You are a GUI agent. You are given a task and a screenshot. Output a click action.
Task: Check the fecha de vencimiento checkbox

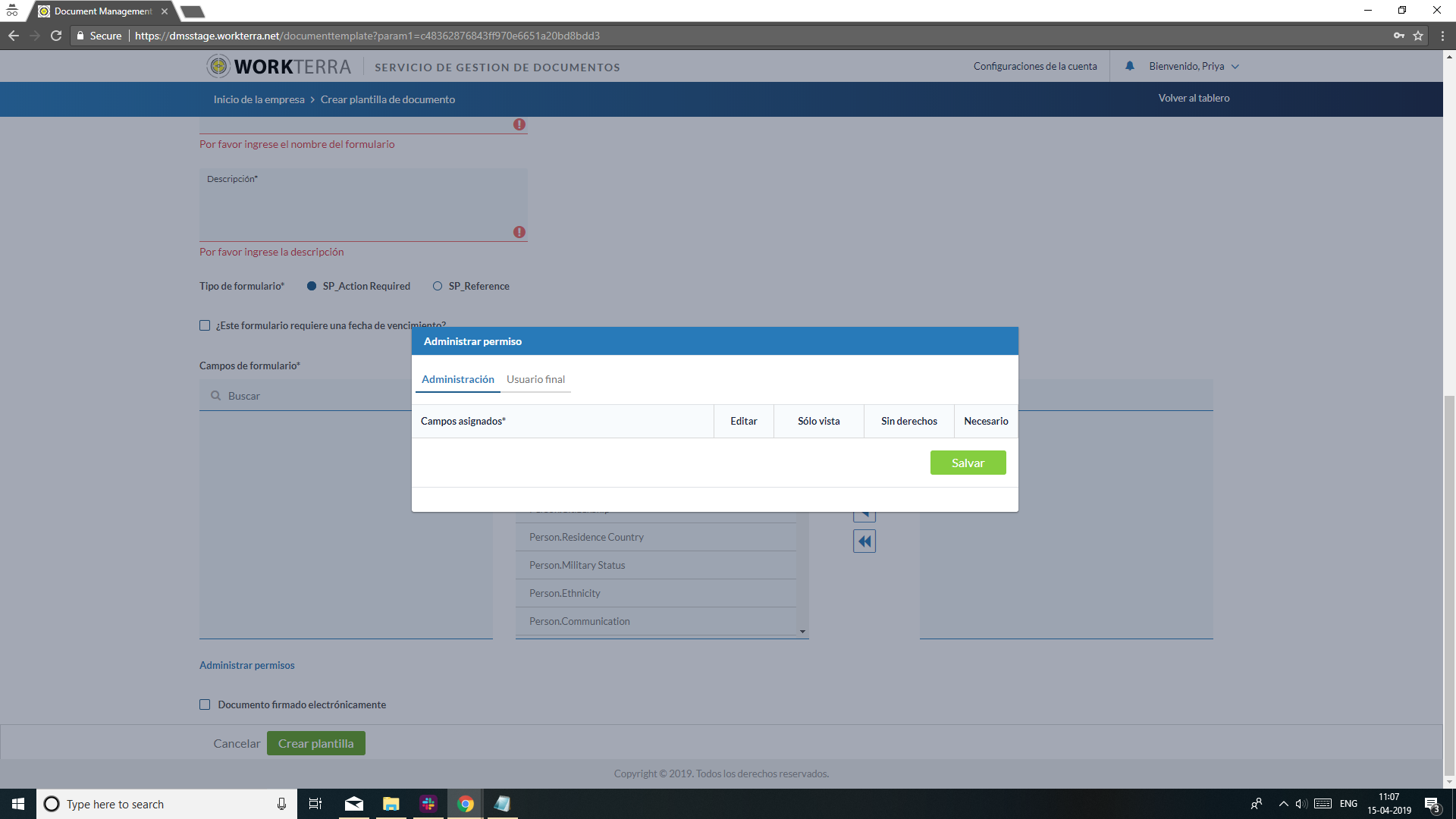(x=205, y=325)
